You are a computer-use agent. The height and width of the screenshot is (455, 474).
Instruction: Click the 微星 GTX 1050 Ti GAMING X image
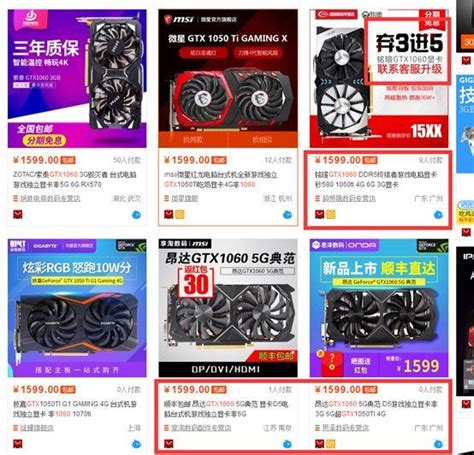click(x=228, y=79)
